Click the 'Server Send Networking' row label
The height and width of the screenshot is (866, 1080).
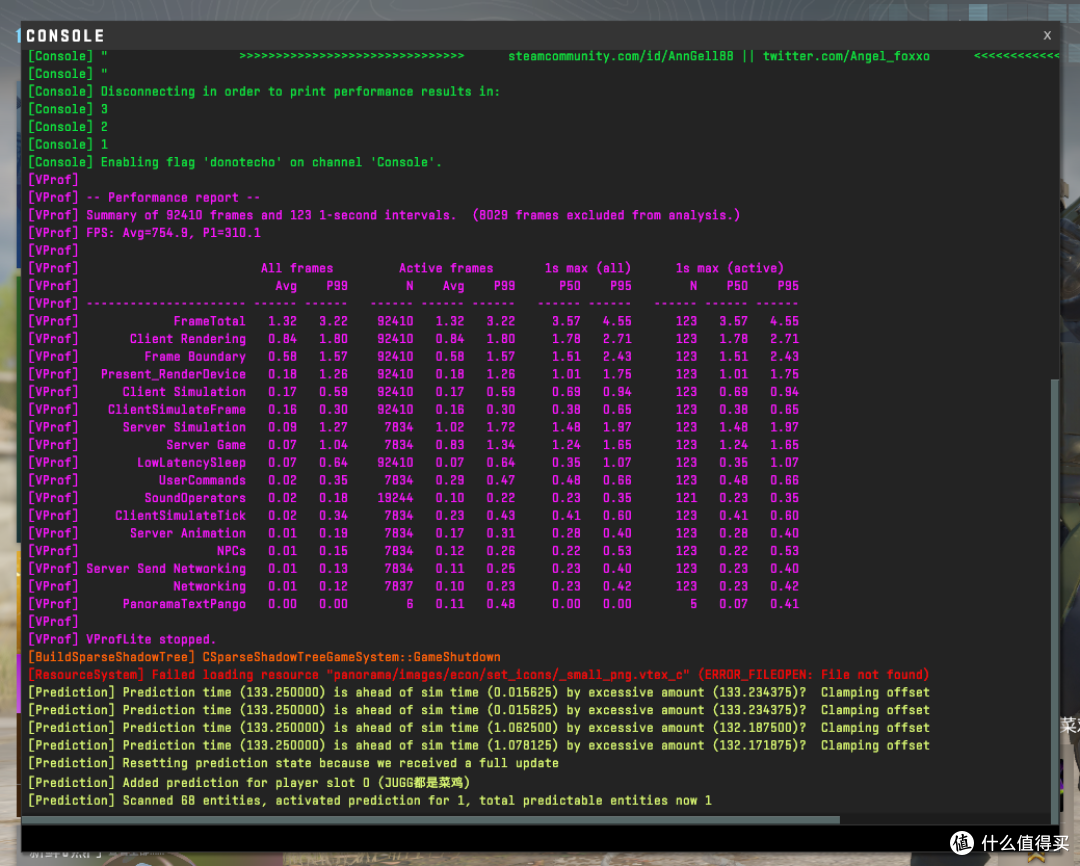click(166, 568)
